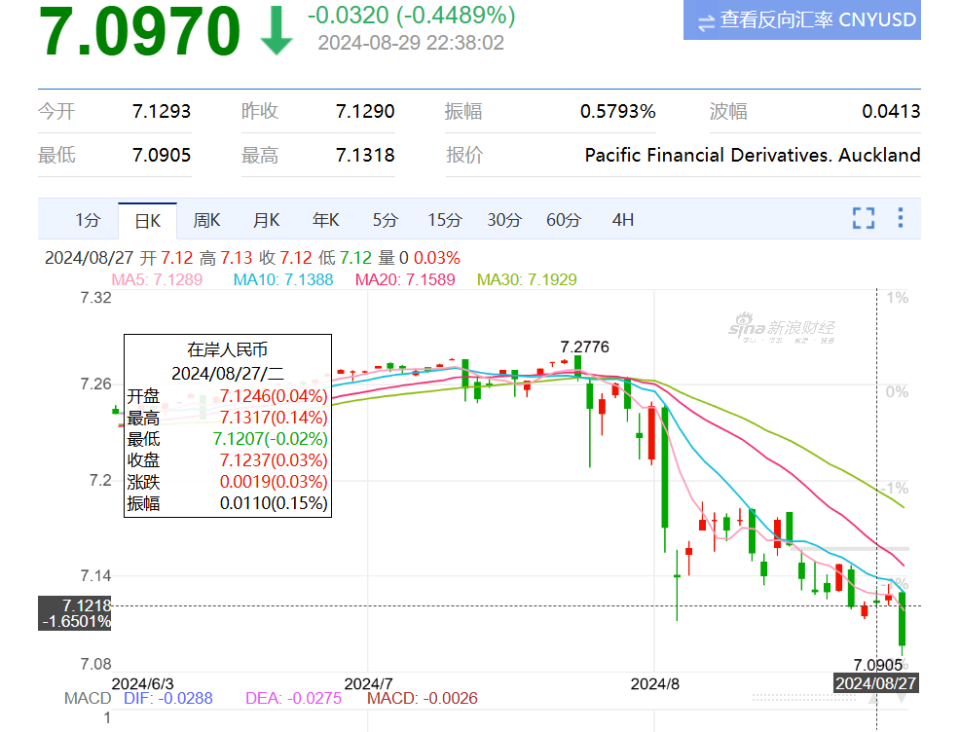Open fullscreen chart view icon
Screen dimensions: 960x732
863,218
